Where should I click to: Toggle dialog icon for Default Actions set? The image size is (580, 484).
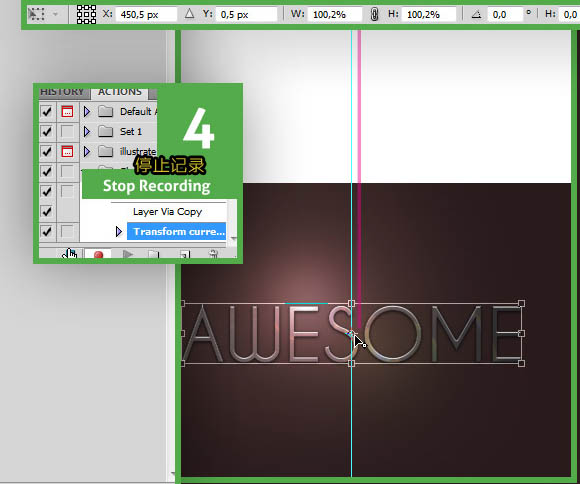tap(67, 111)
